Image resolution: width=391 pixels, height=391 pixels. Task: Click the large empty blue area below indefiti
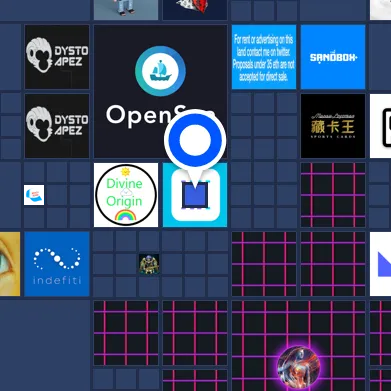(x=45, y=346)
